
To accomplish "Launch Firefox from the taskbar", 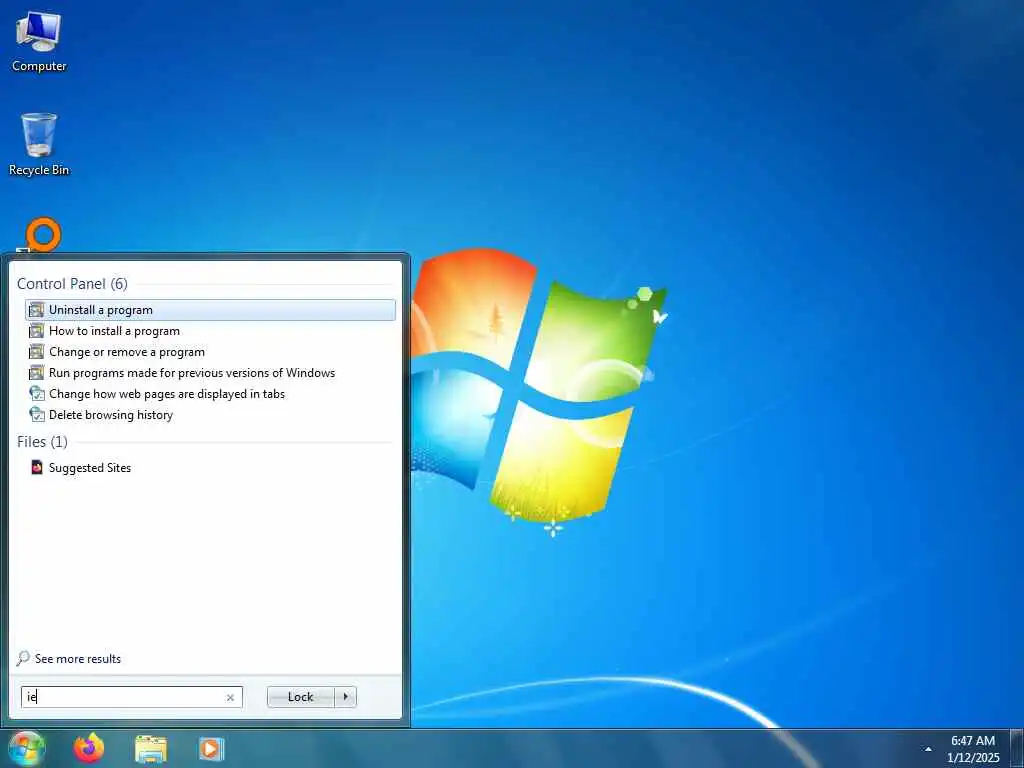I will point(89,748).
